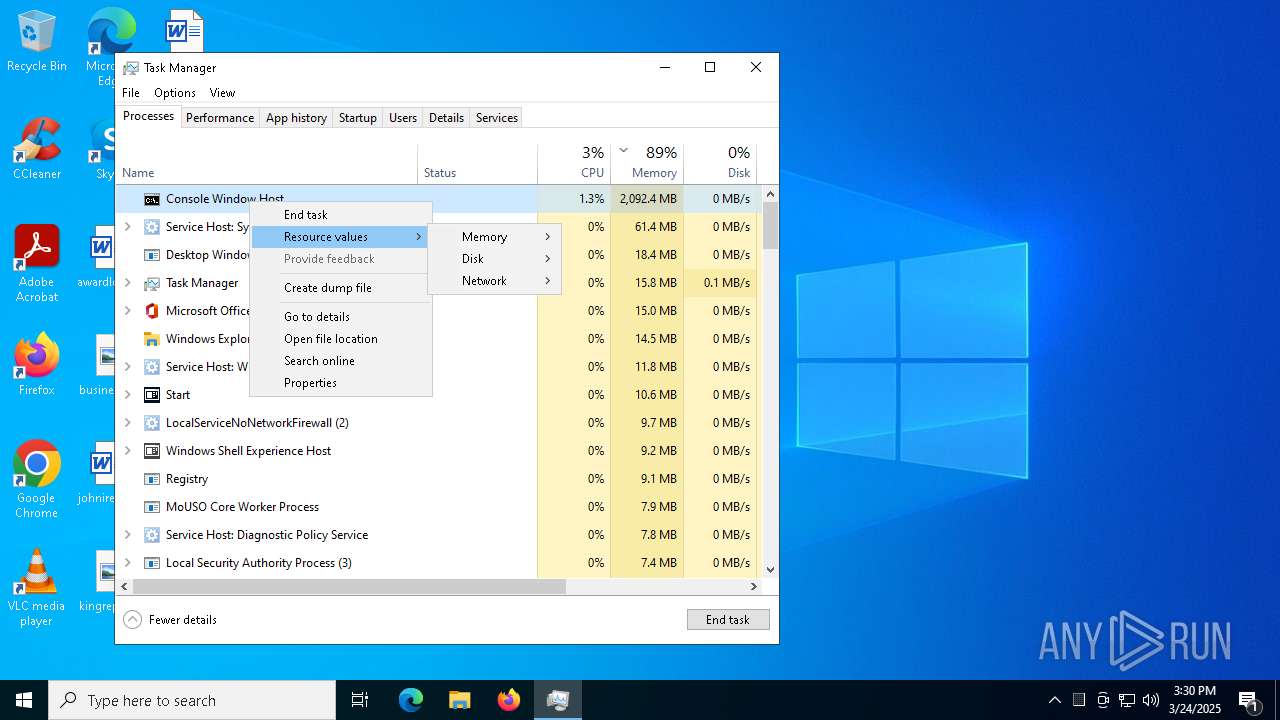Open the Network submenu in Resource values
Viewport: 1280px width, 720px height.
(495, 281)
